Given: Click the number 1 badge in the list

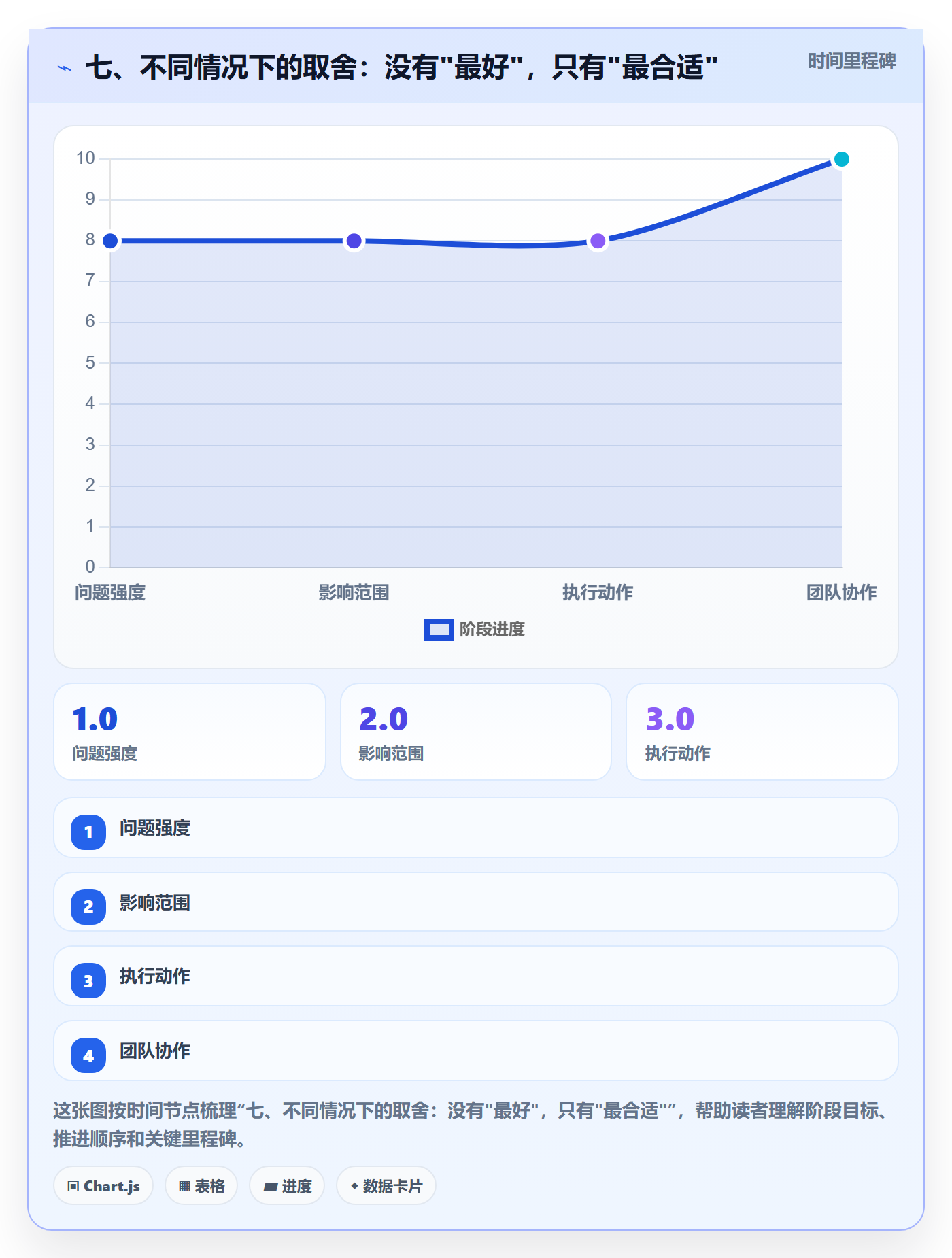Looking at the screenshot, I should 88,832.
